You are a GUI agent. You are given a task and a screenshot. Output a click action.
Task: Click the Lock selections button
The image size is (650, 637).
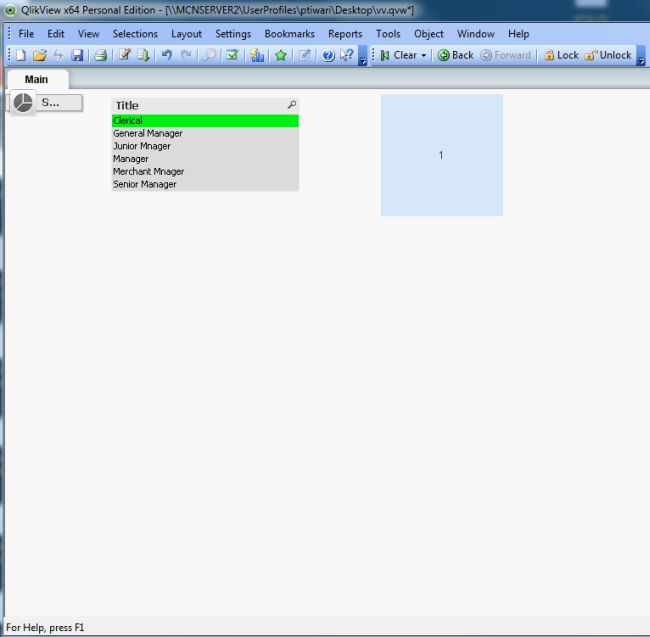click(561, 56)
